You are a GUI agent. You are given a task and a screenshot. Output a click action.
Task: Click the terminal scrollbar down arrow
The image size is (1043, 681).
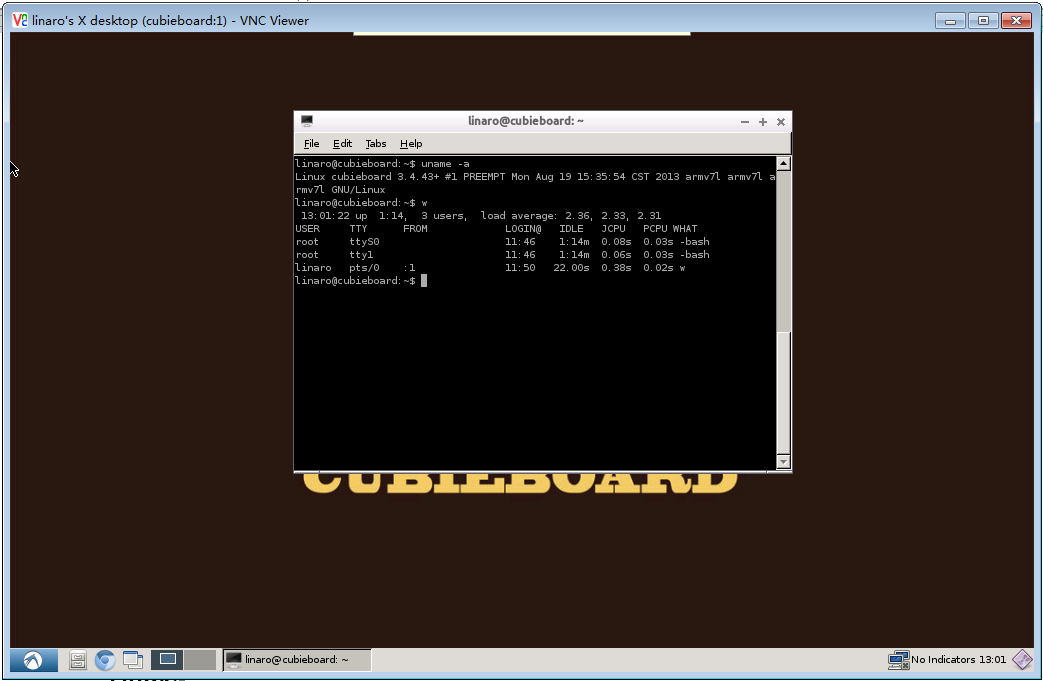784,462
